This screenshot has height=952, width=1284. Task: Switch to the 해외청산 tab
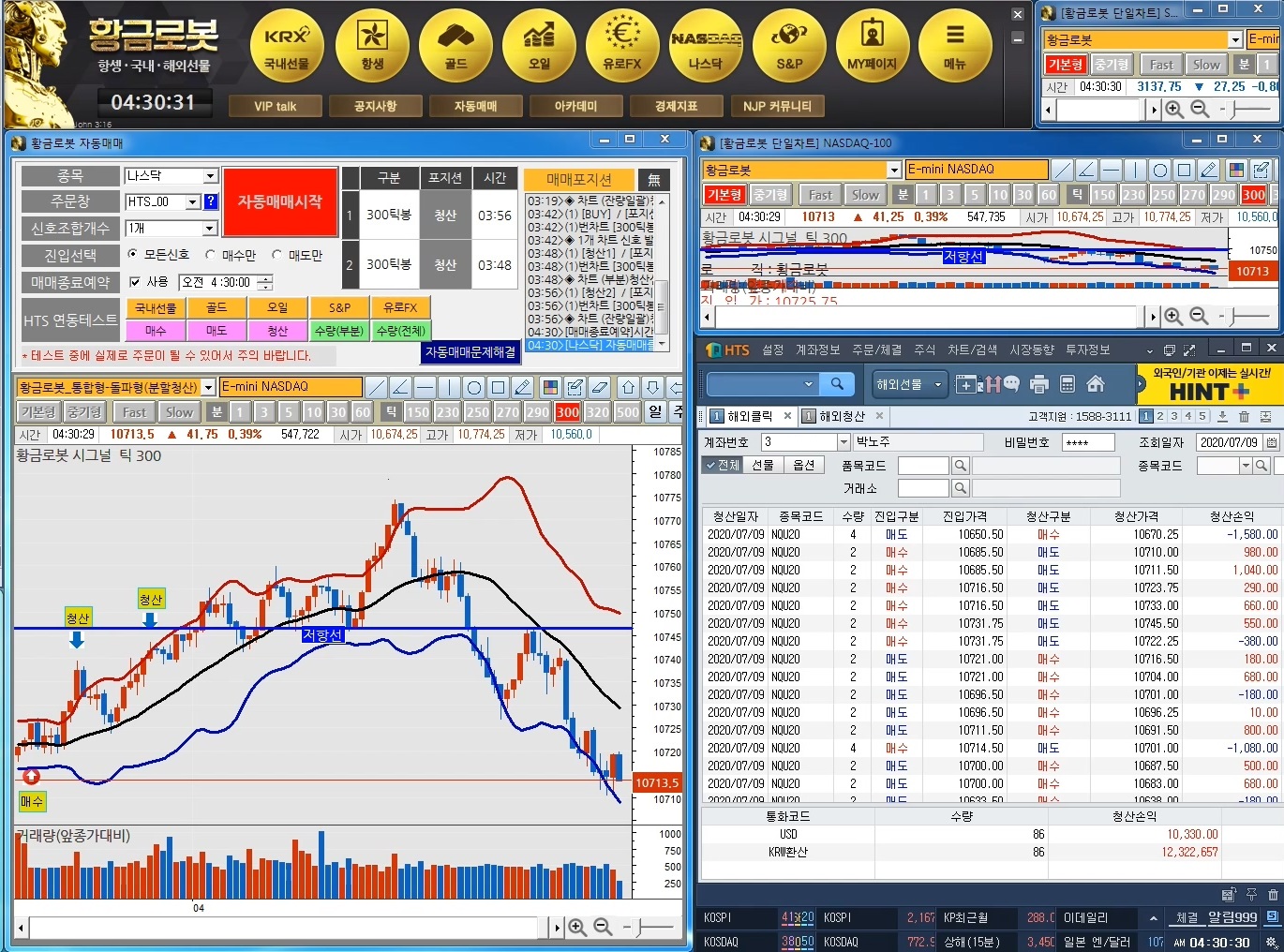point(841,416)
